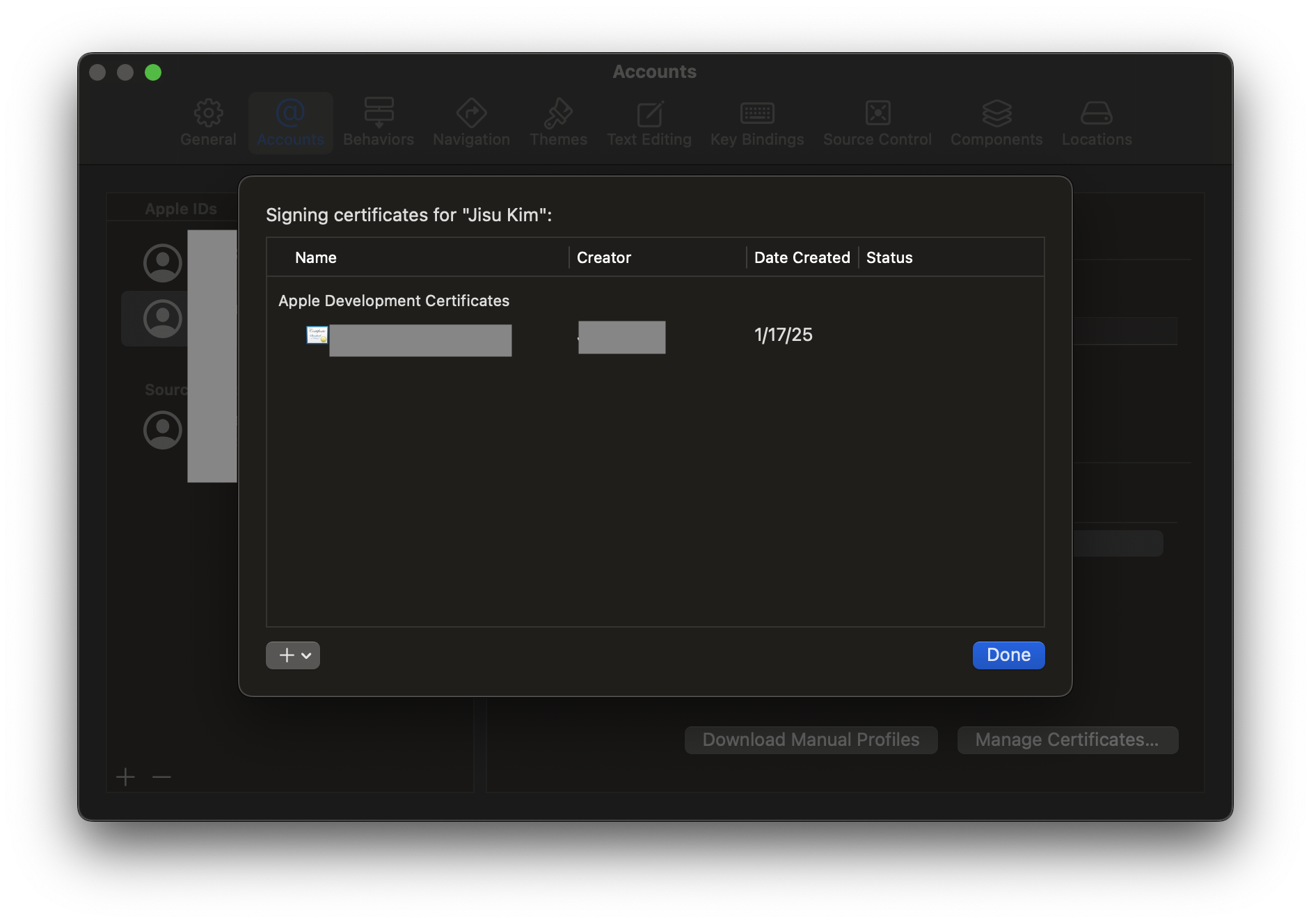Viewport: 1311px width, 924px height.
Task: Click the certificate icon in the list
Action: (317, 335)
